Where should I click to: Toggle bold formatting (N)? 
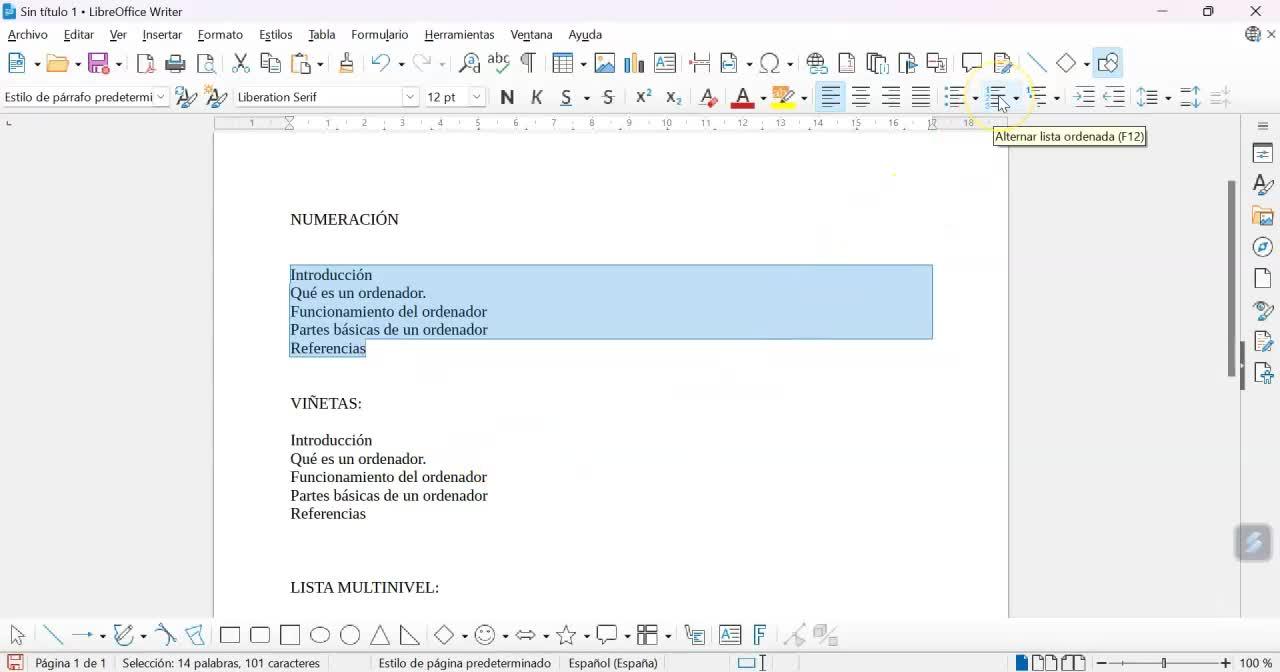click(507, 97)
